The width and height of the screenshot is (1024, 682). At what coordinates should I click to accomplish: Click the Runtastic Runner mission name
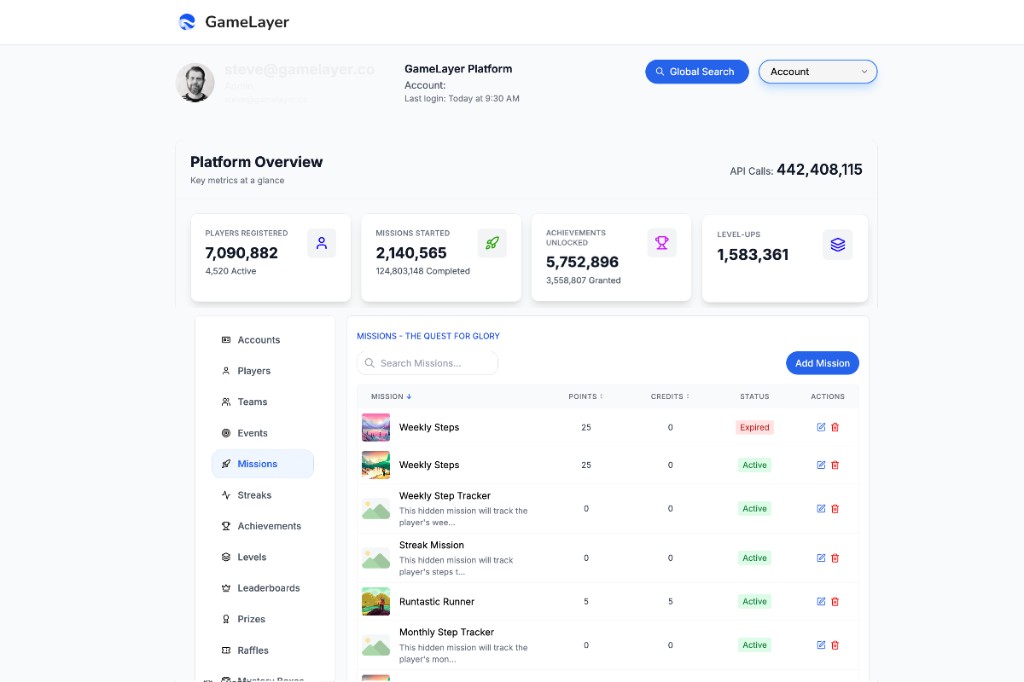pyautogui.click(x=437, y=602)
